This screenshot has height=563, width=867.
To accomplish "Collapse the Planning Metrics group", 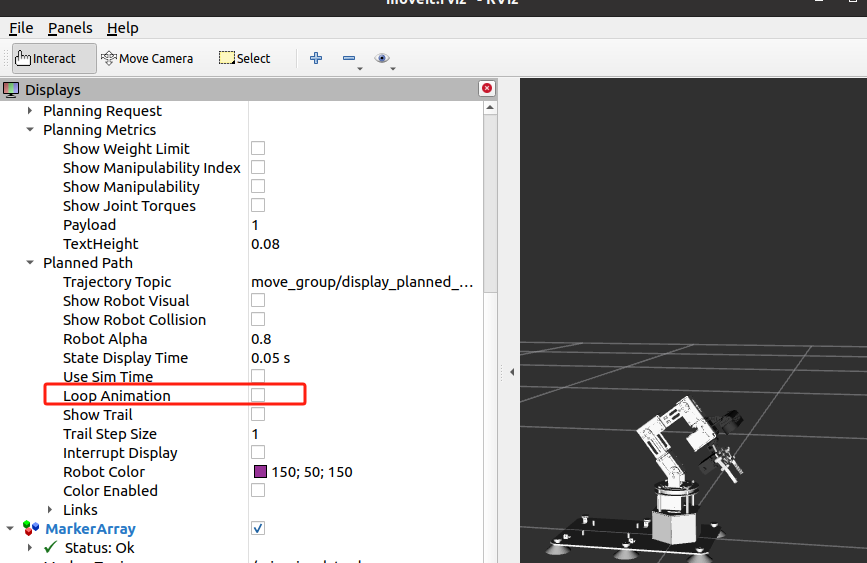I will coord(30,130).
